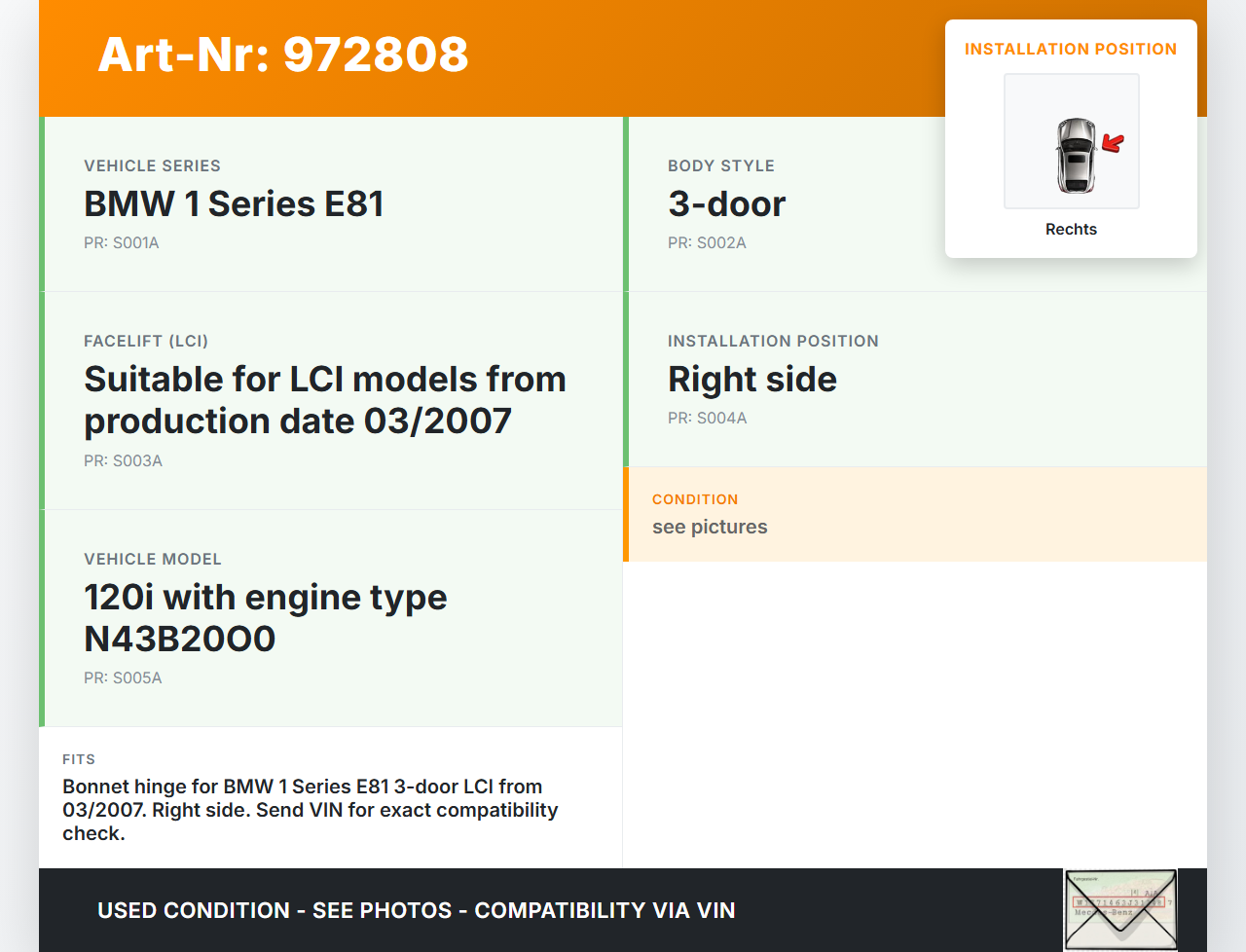Click the Art-Nr: 972808 title

(x=283, y=55)
